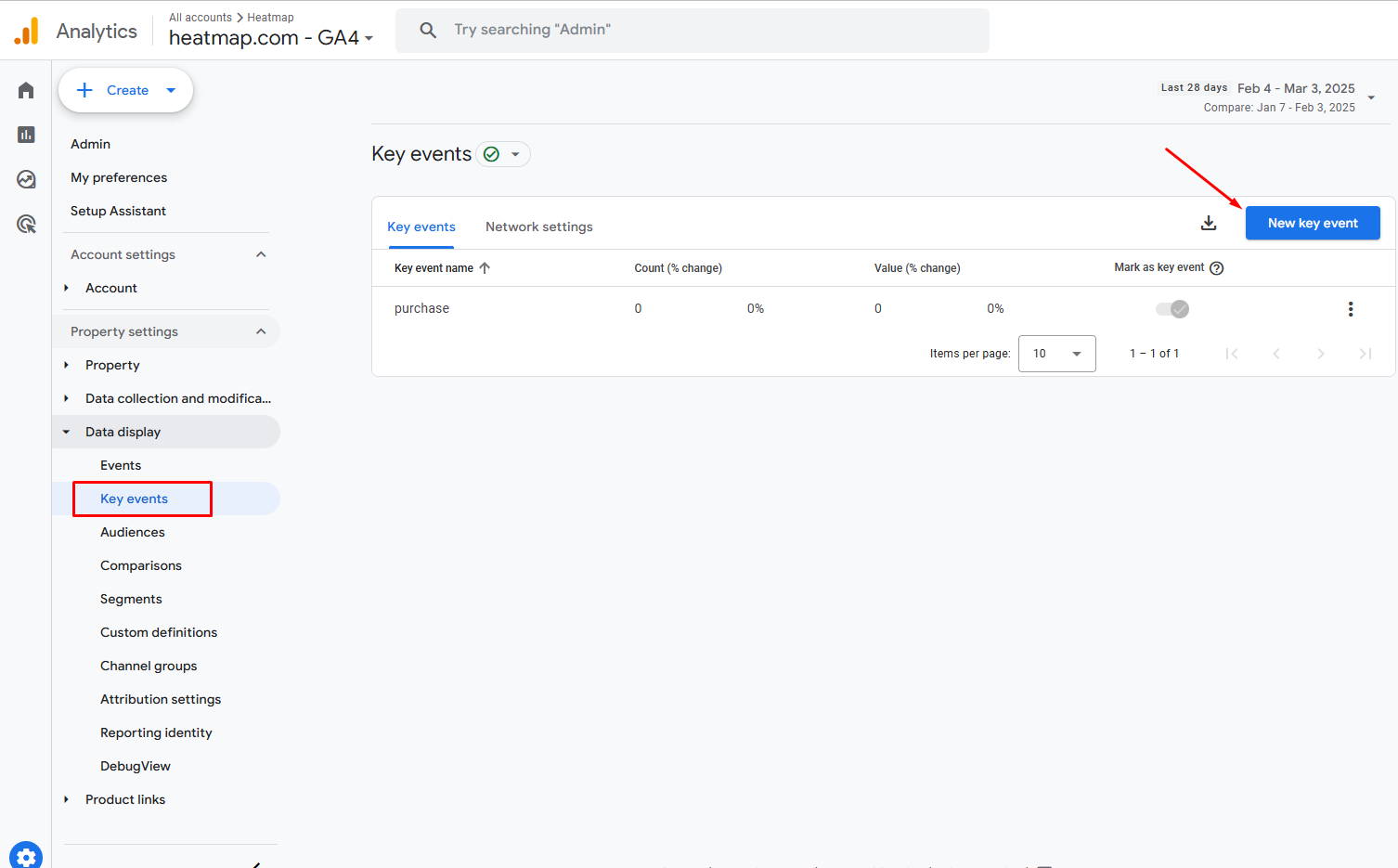Viewport: 1398px width, 868px height.
Task: Expand Data collection and modification
Action: click(66, 398)
